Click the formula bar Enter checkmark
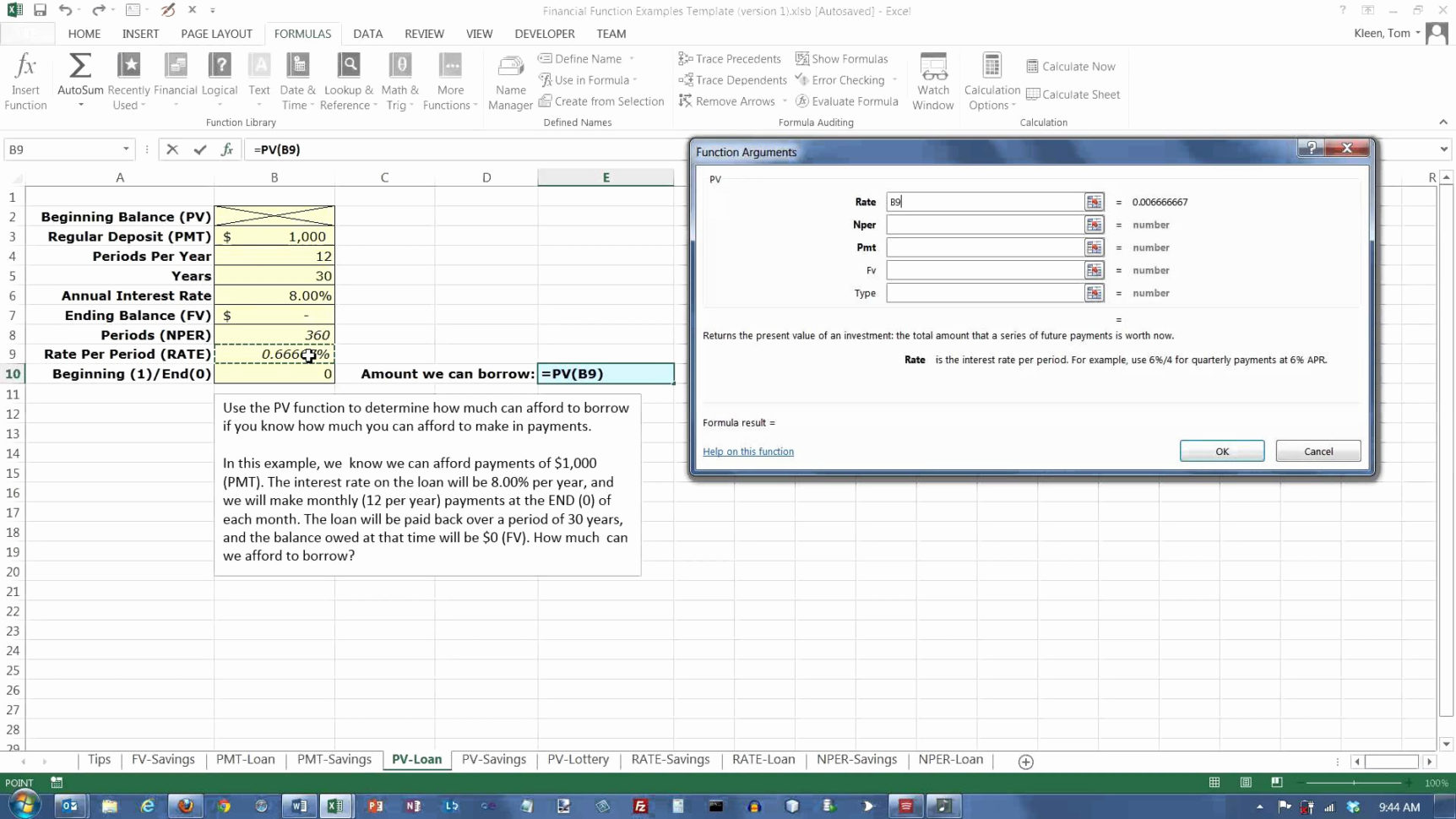Image resolution: width=1456 pixels, height=819 pixels. [200, 149]
